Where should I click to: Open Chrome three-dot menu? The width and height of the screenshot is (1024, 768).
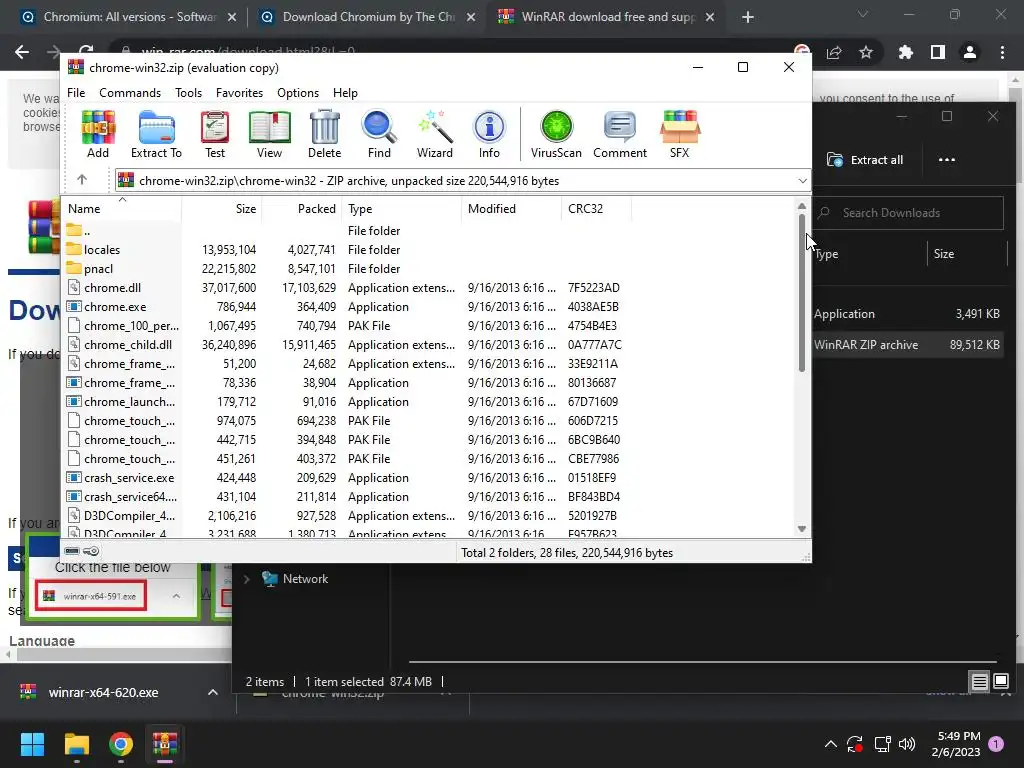click(x=1002, y=52)
